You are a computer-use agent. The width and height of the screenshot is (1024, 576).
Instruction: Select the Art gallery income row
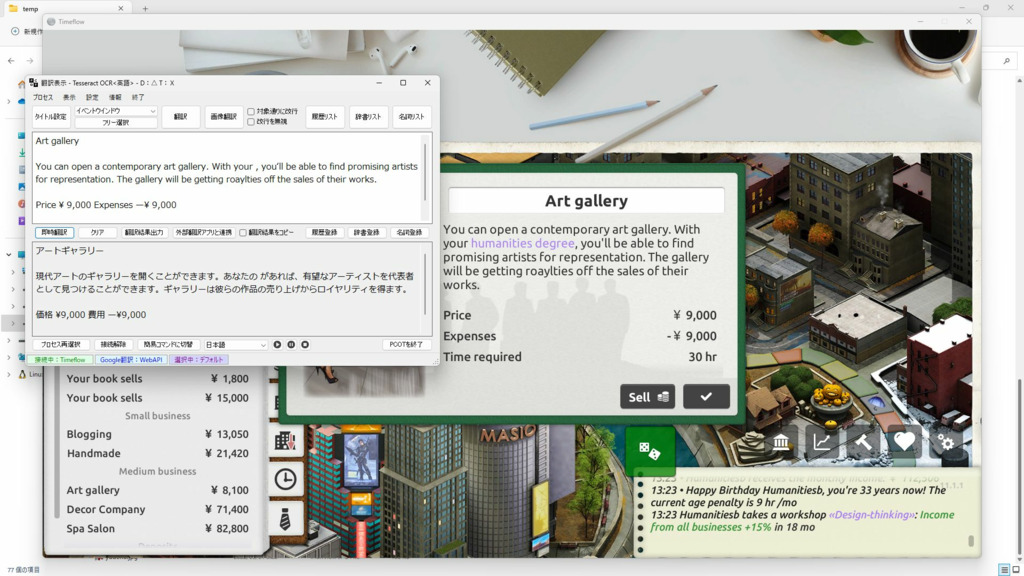click(157, 490)
